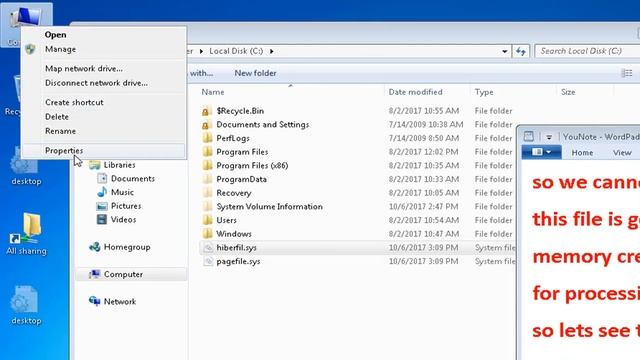Select the Windows folder icon
Image resolution: width=640 pixels, height=360 pixels.
tap(207, 234)
